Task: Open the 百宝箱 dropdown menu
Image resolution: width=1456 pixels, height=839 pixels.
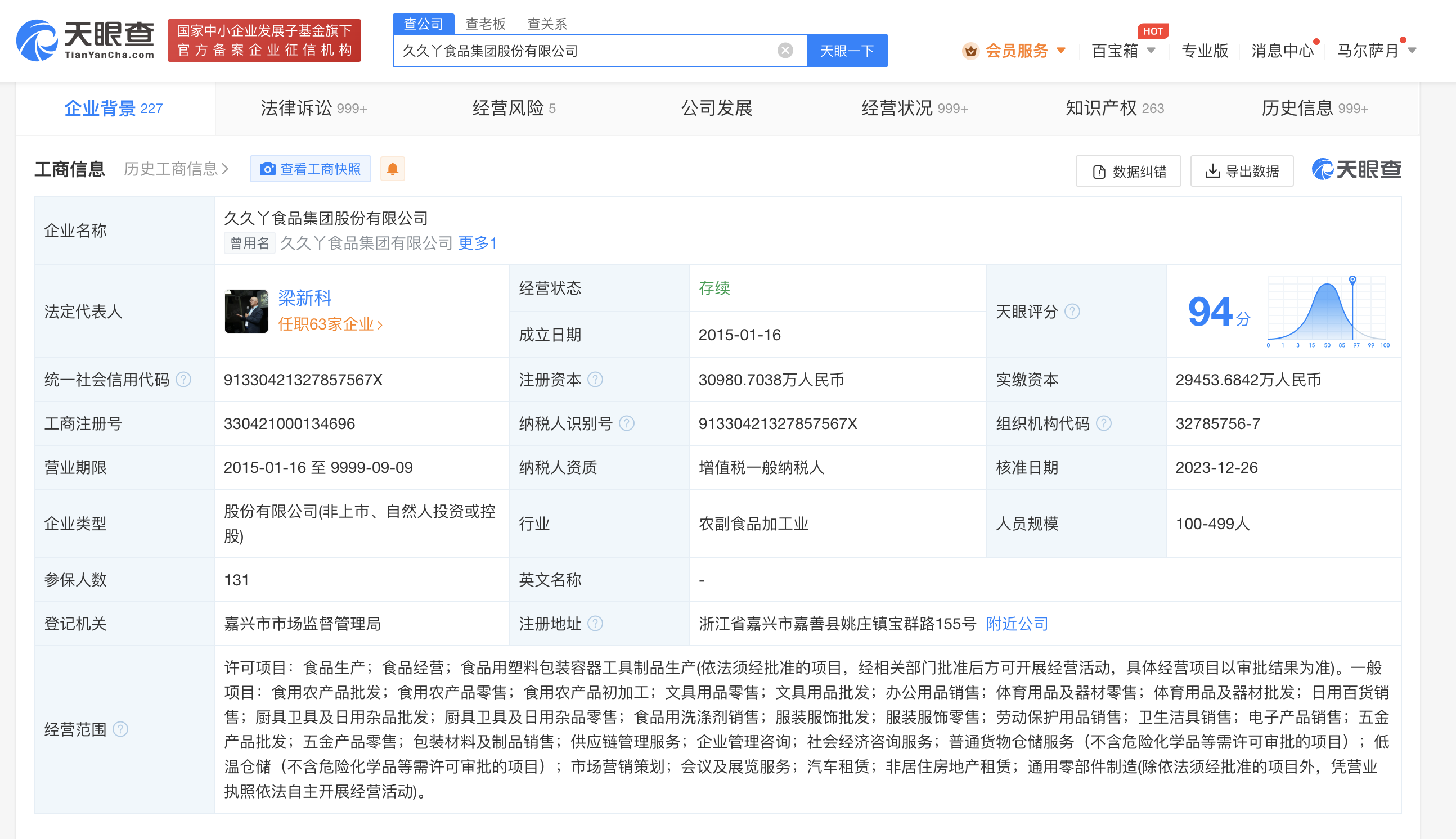Action: coord(1123,51)
